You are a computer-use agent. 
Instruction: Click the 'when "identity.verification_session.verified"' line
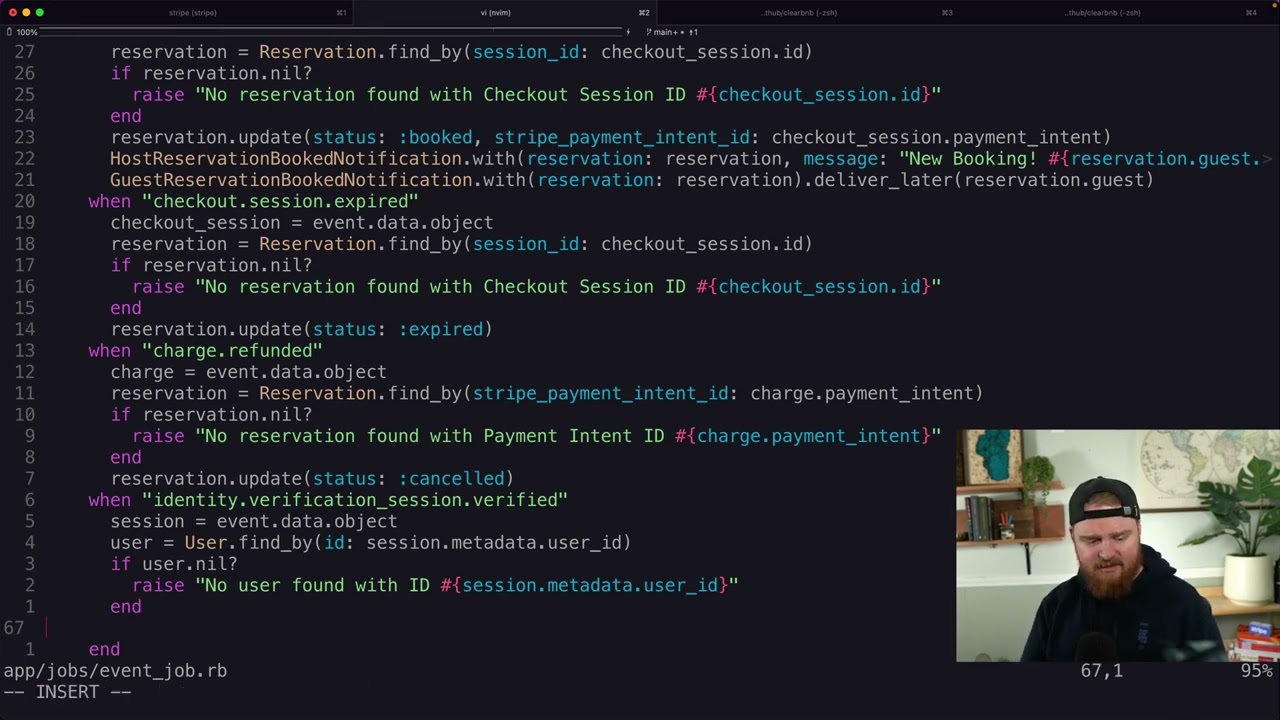(x=328, y=500)
